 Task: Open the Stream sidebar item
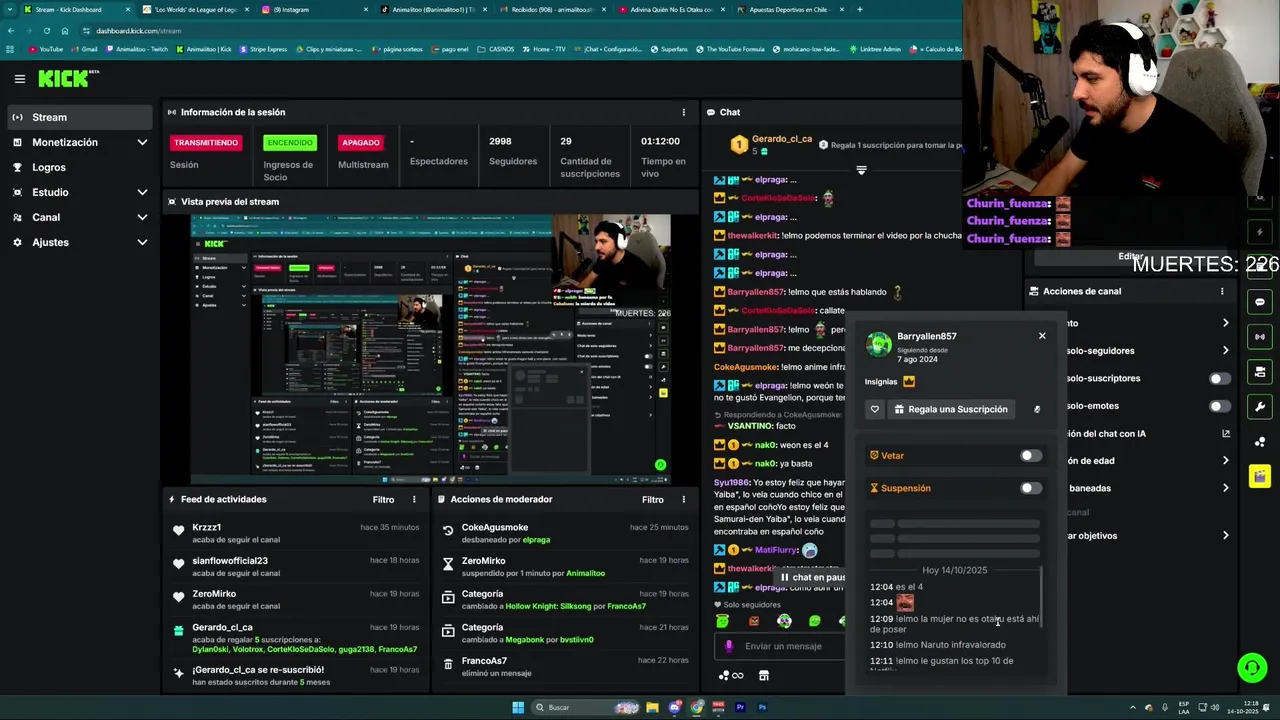click(80, 117)
